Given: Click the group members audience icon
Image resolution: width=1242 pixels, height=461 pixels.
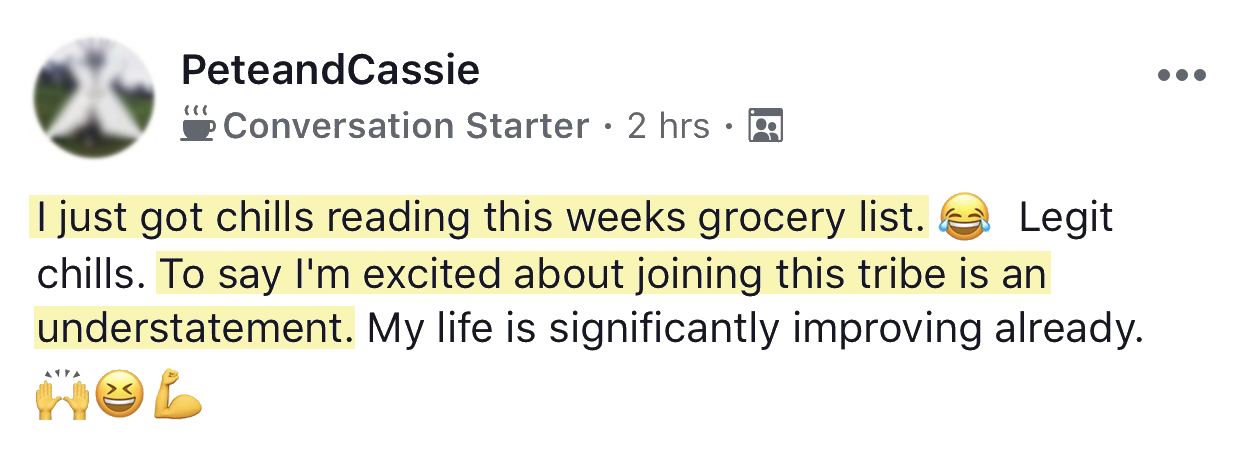Looking at the screenshot, I should [765, 126].
